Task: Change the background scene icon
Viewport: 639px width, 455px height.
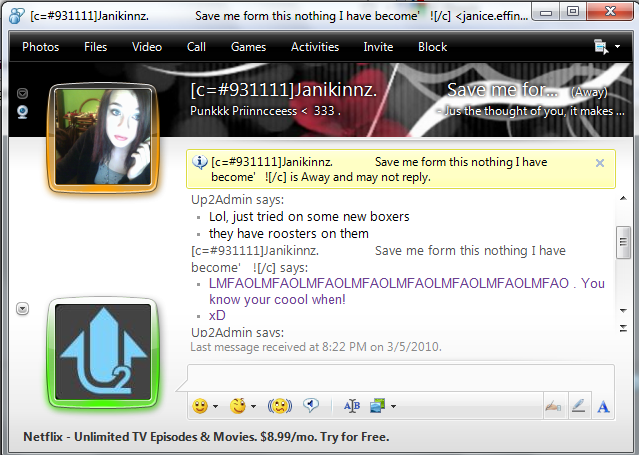Action: (x=377, y=406)
